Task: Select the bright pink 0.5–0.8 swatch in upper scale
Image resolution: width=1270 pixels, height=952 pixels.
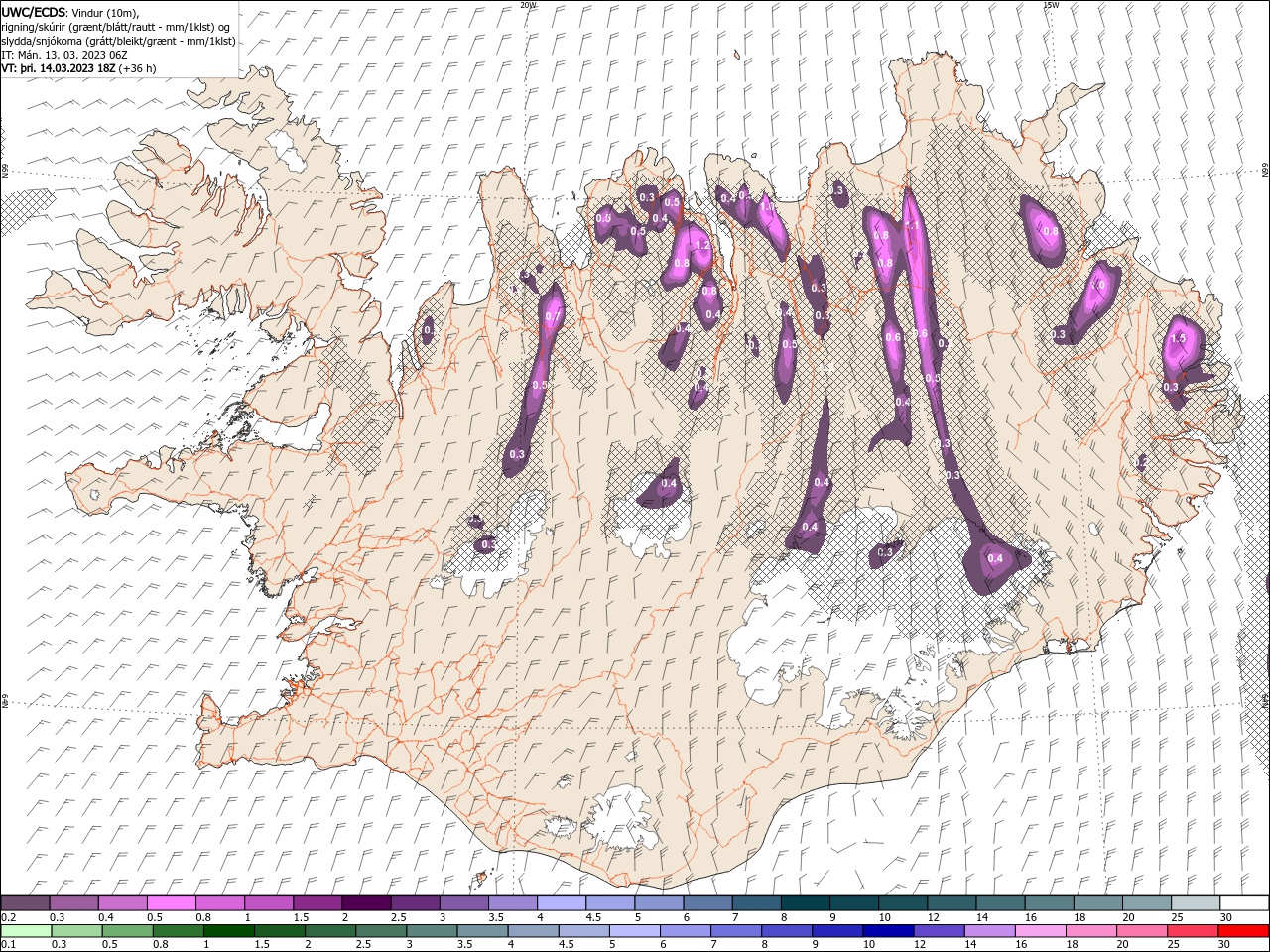Action: point(171,903)
